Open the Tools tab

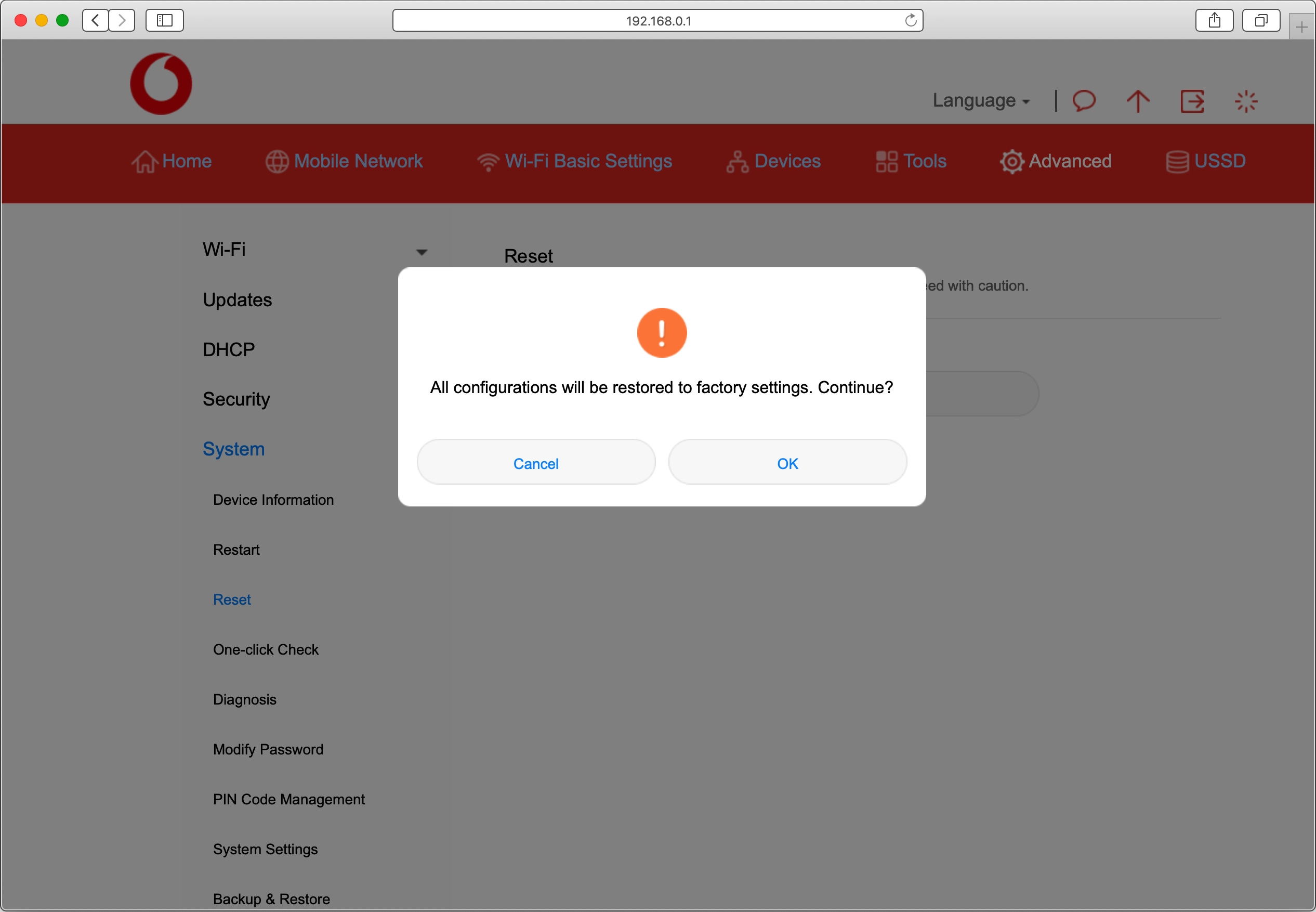click(x=911, y=161)
